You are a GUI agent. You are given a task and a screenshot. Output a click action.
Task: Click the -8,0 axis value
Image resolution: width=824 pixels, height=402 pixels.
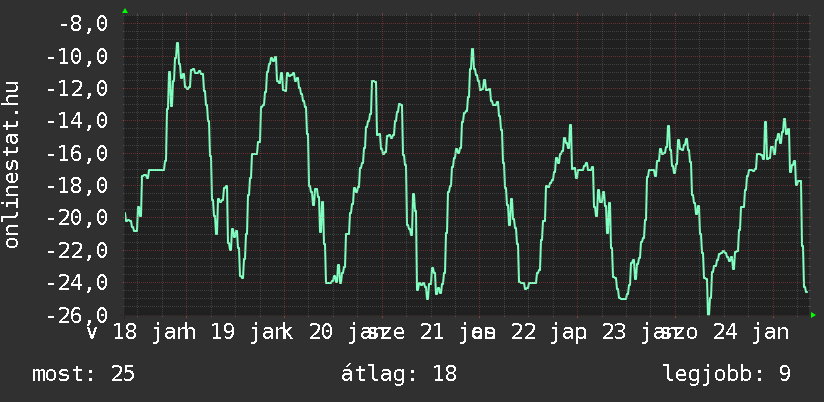(x=82, y=24)
